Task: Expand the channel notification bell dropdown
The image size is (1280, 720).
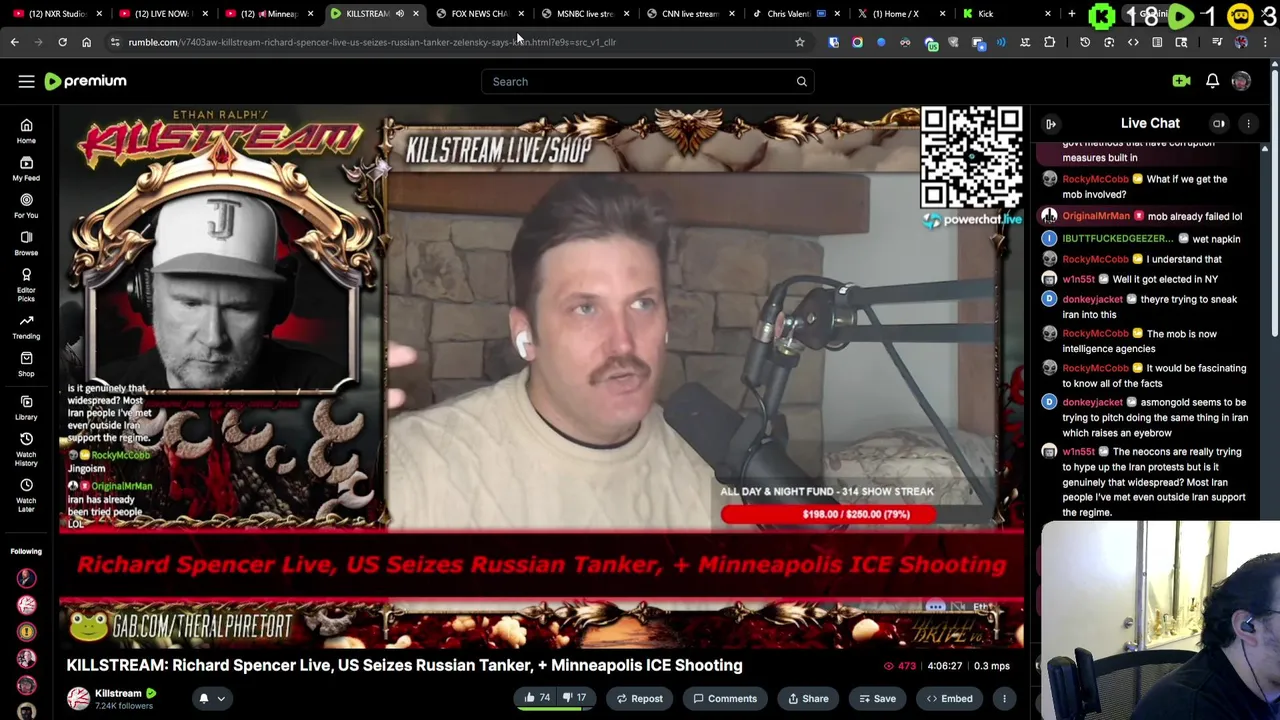Action: pyautogui.click(x=220, y=699)
